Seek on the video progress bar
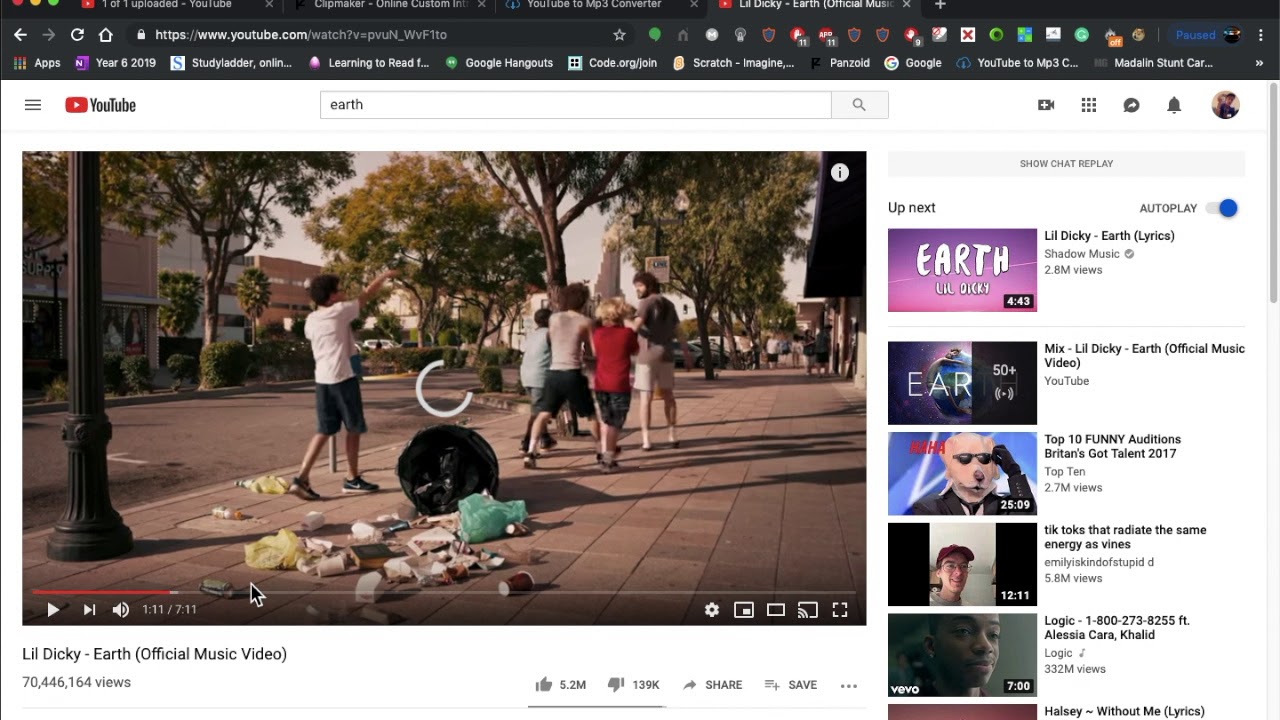 point(444,593)
